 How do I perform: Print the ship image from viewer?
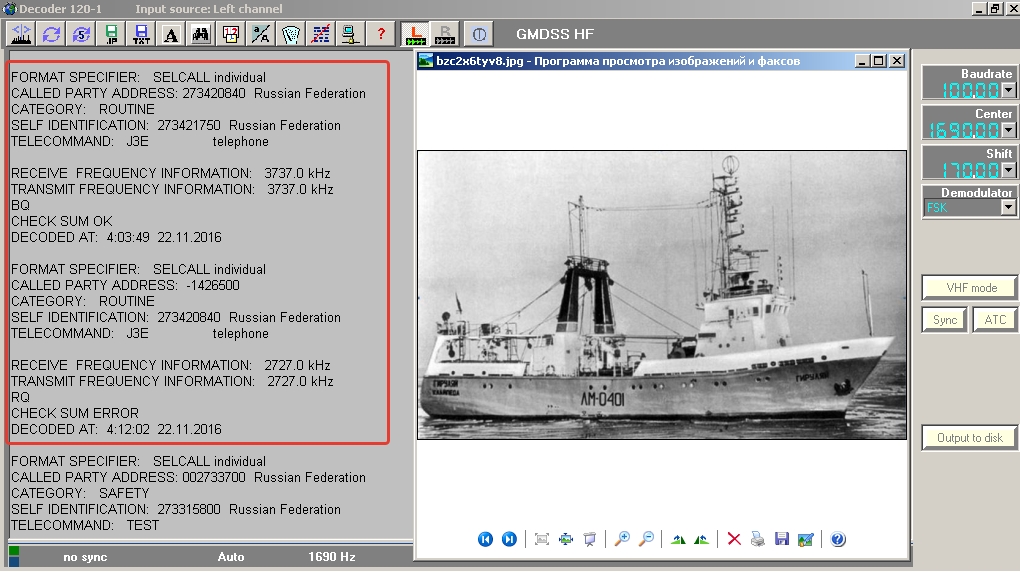(x=758, y=539)
